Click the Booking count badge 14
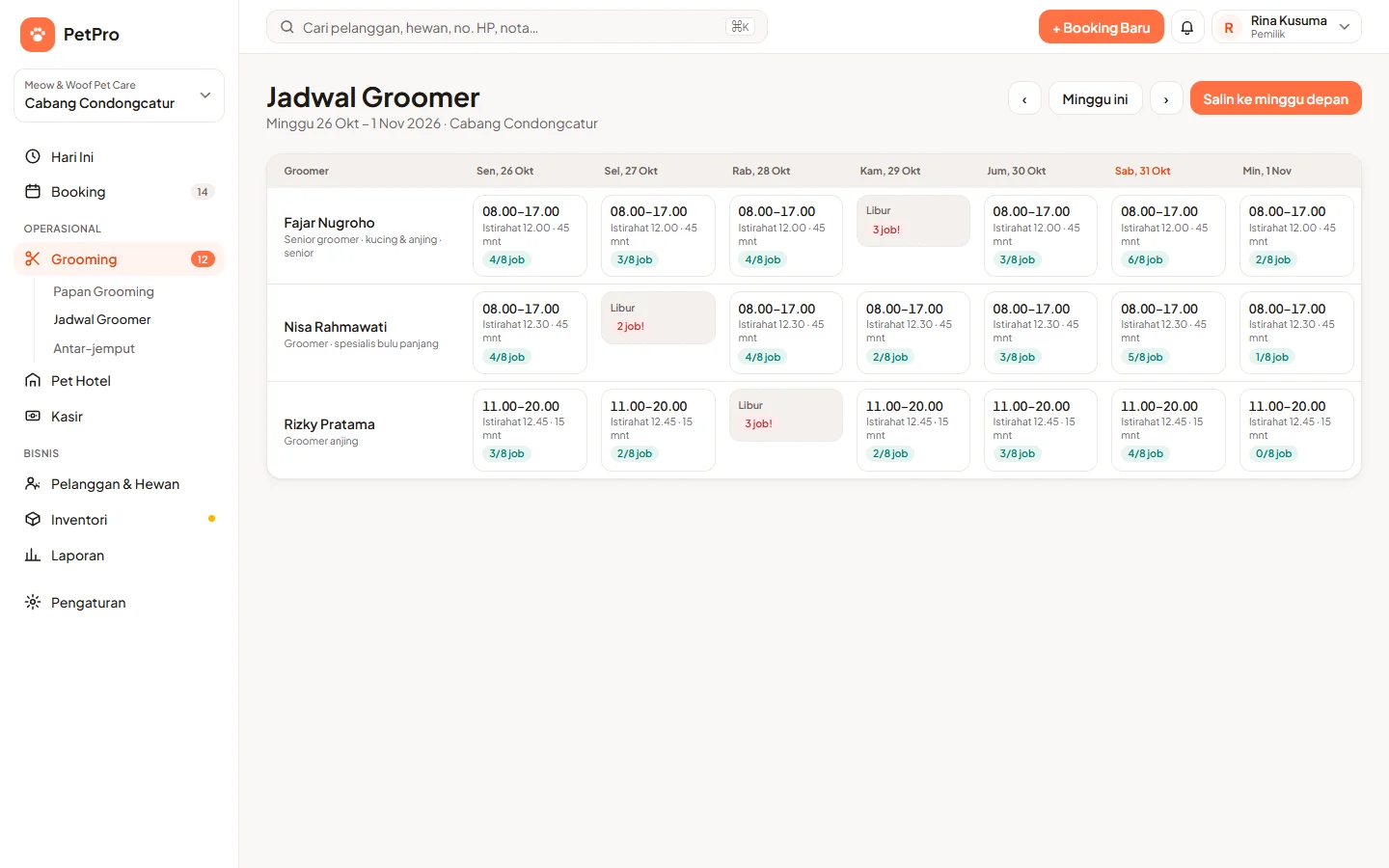 point(203,192)
